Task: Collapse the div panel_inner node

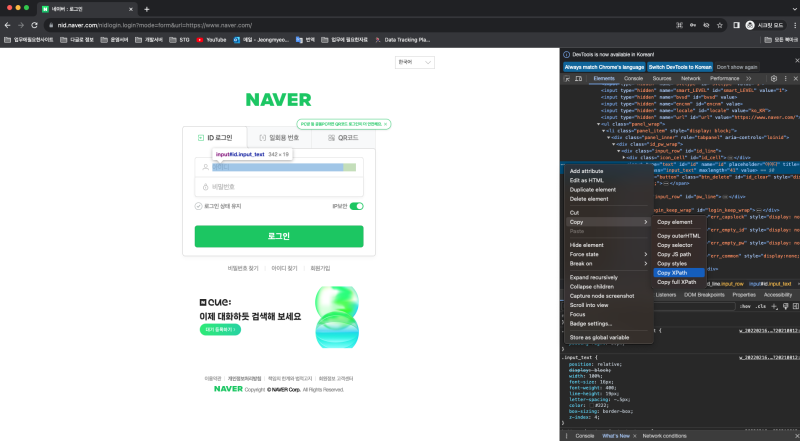Action: coord(609,137)
